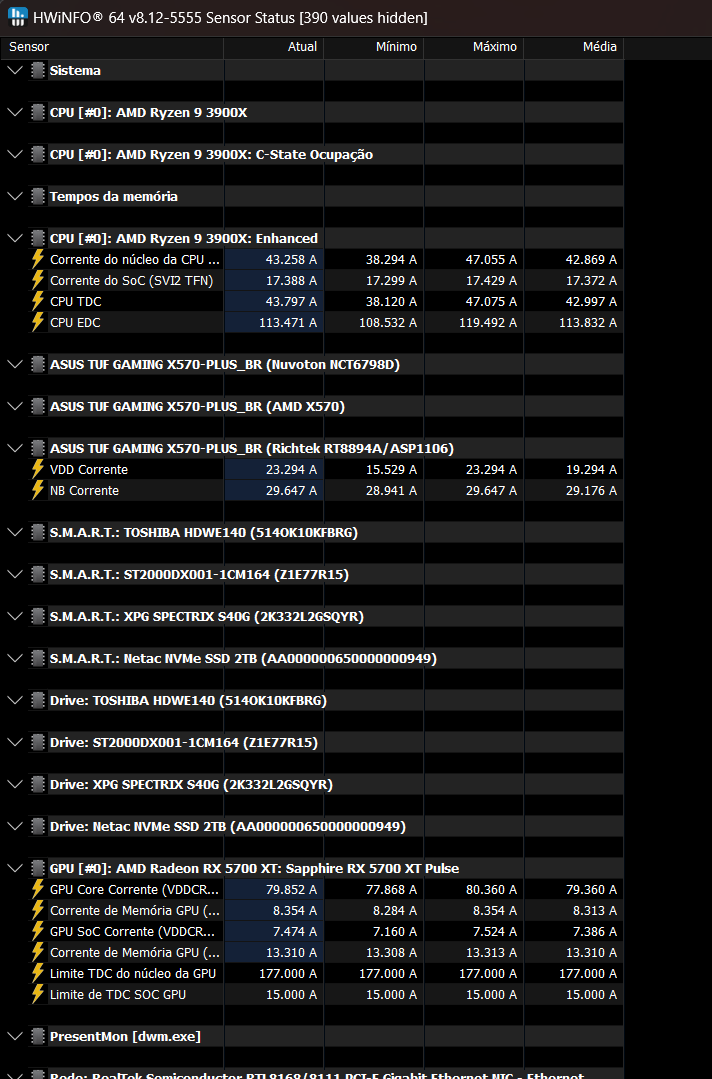Collapse the C-State Ocupação group chevron

15,154
